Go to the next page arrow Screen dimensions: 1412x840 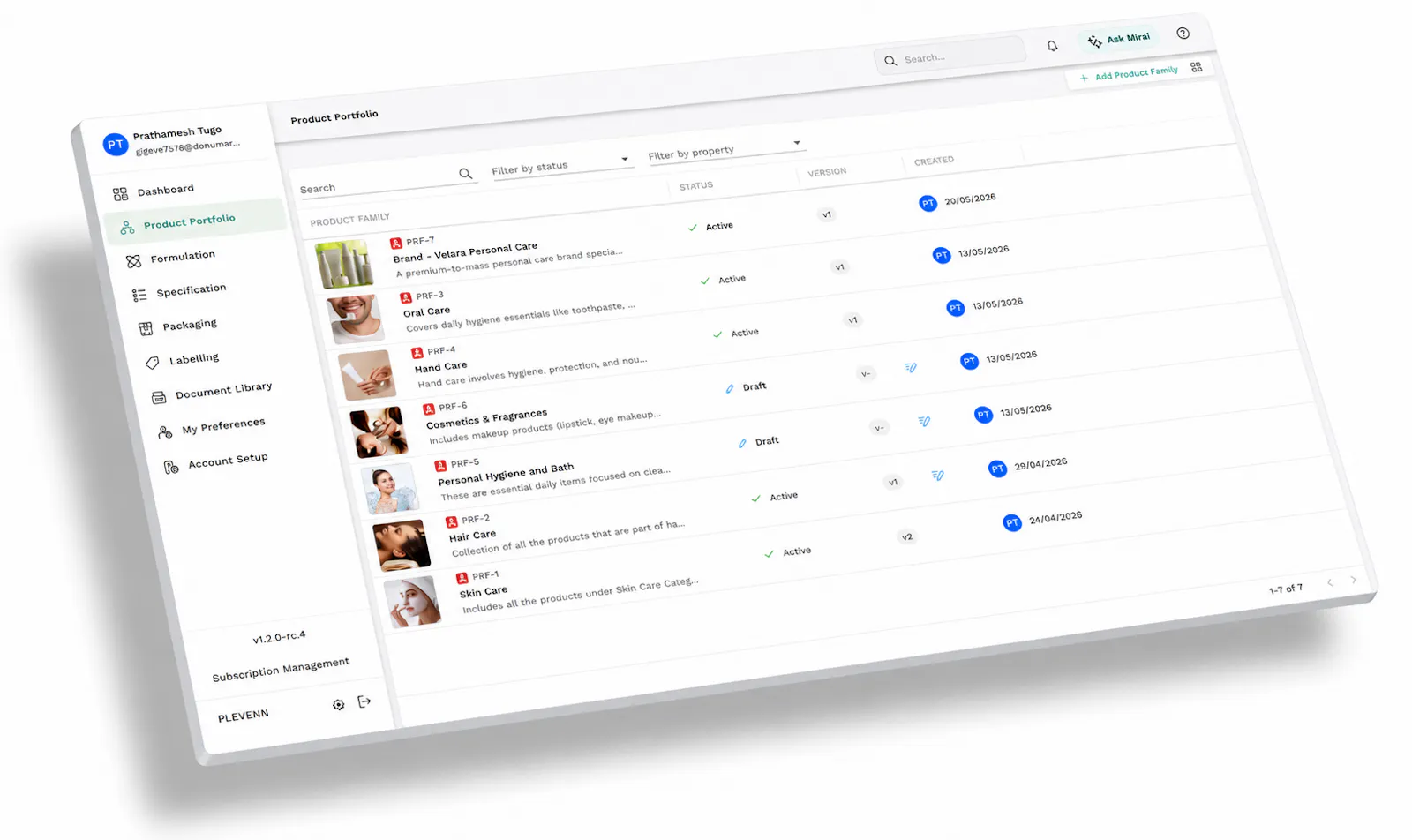(x=1354, y=580)
